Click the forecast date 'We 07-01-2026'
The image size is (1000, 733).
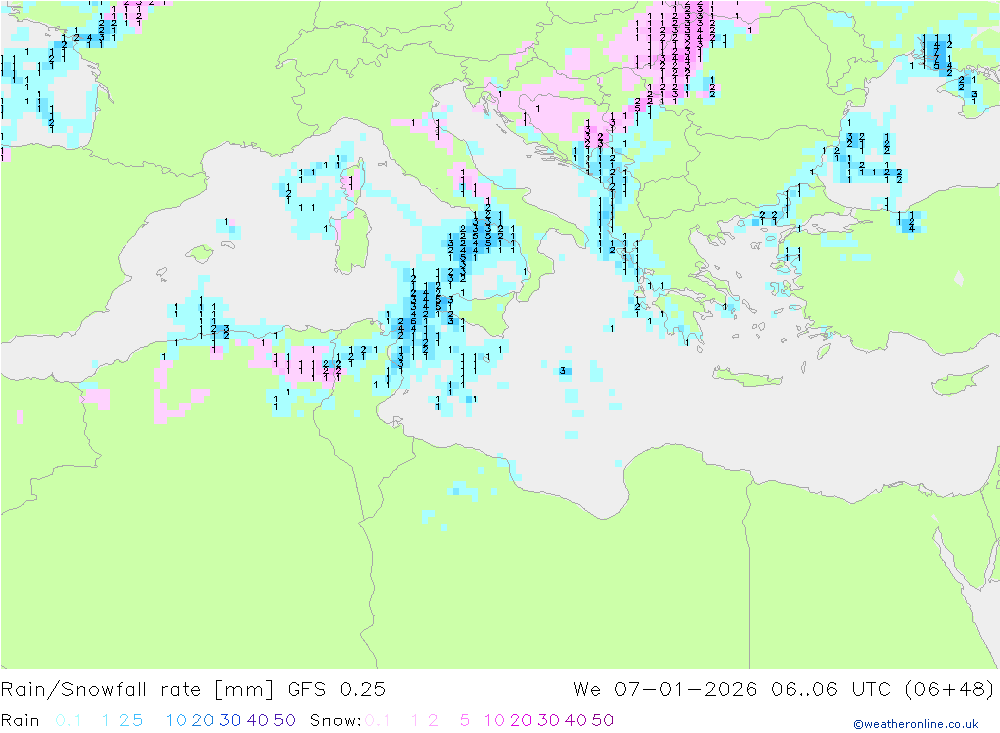(x=665, y=690)
